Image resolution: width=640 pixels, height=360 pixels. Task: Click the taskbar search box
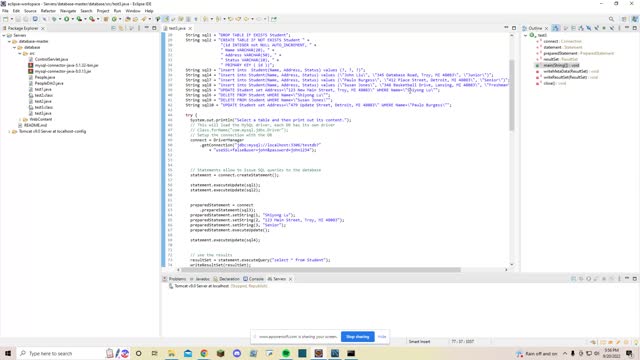[x=61, y=353]
